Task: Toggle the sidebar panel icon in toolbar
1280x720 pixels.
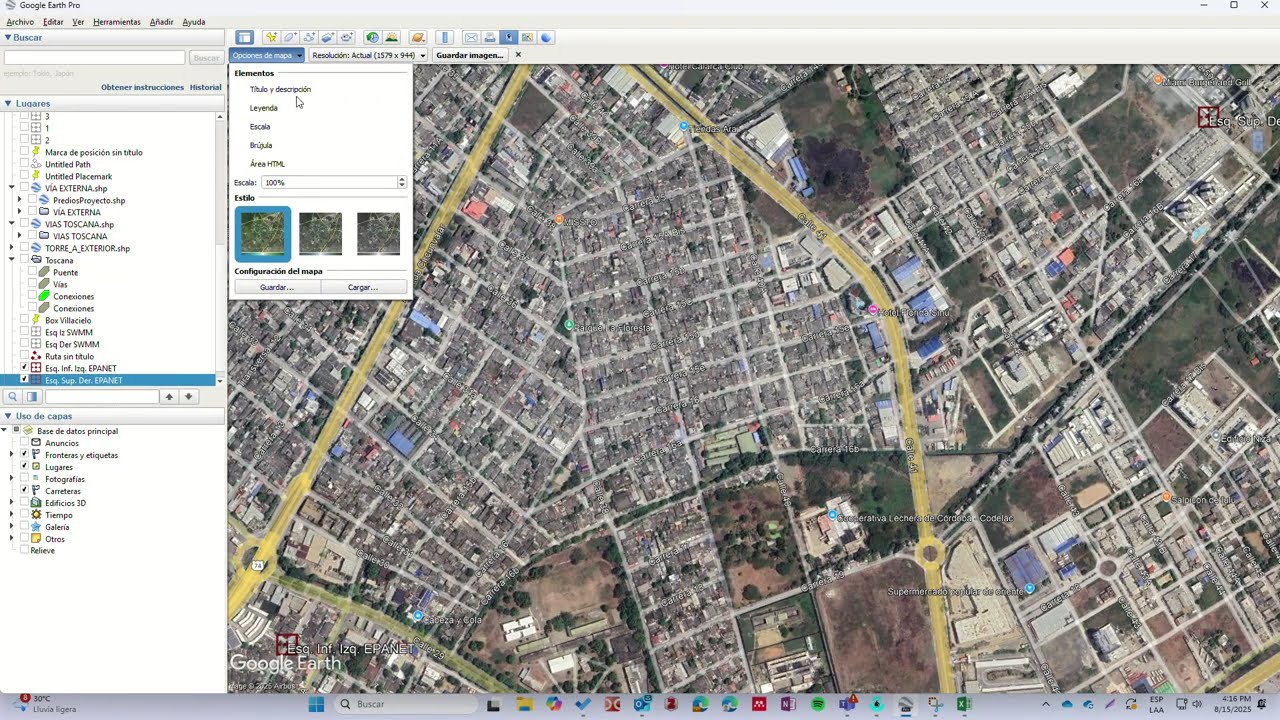Action: click(x=244, y=38)
